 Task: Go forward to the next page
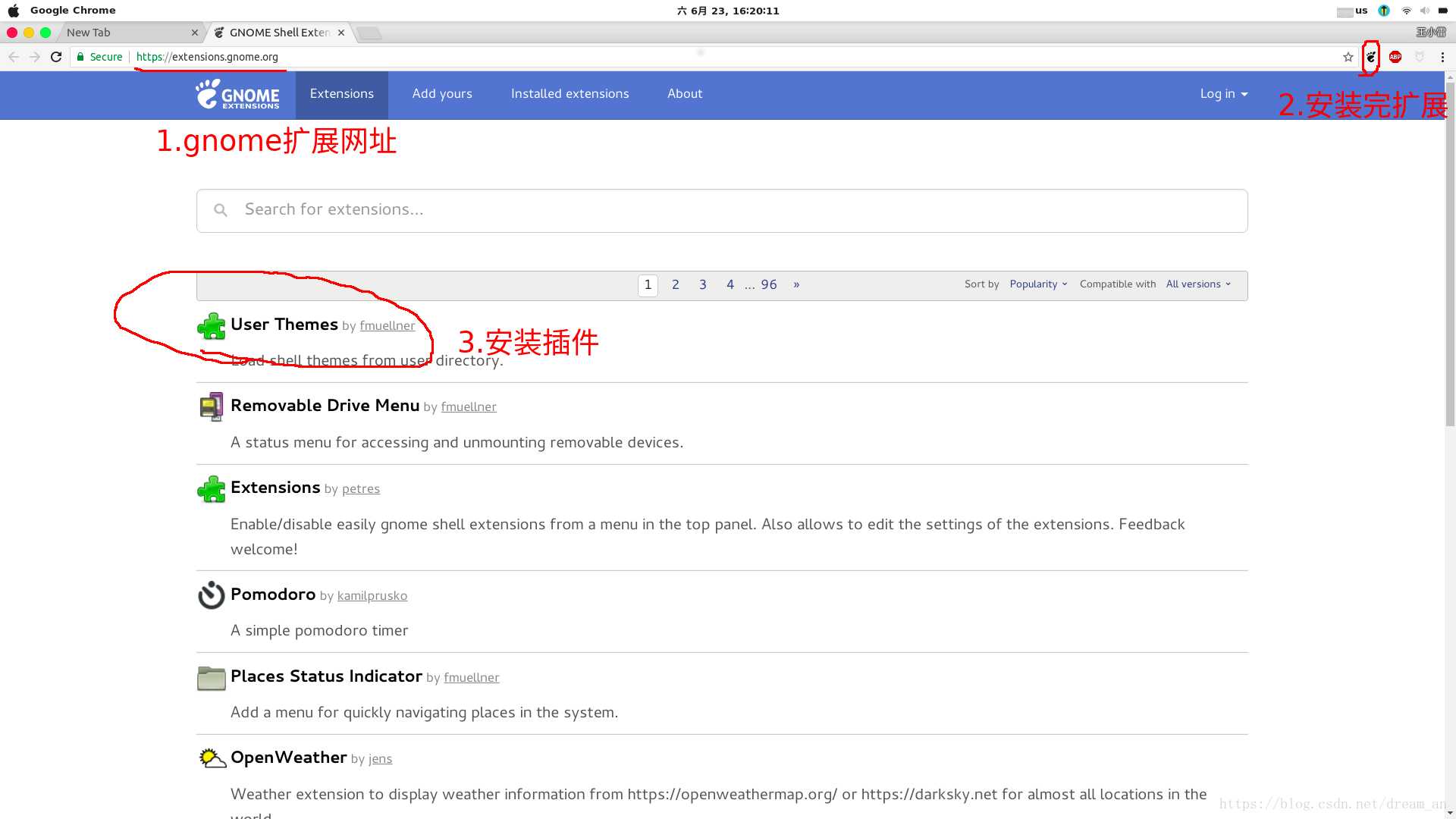coord(35,57)
